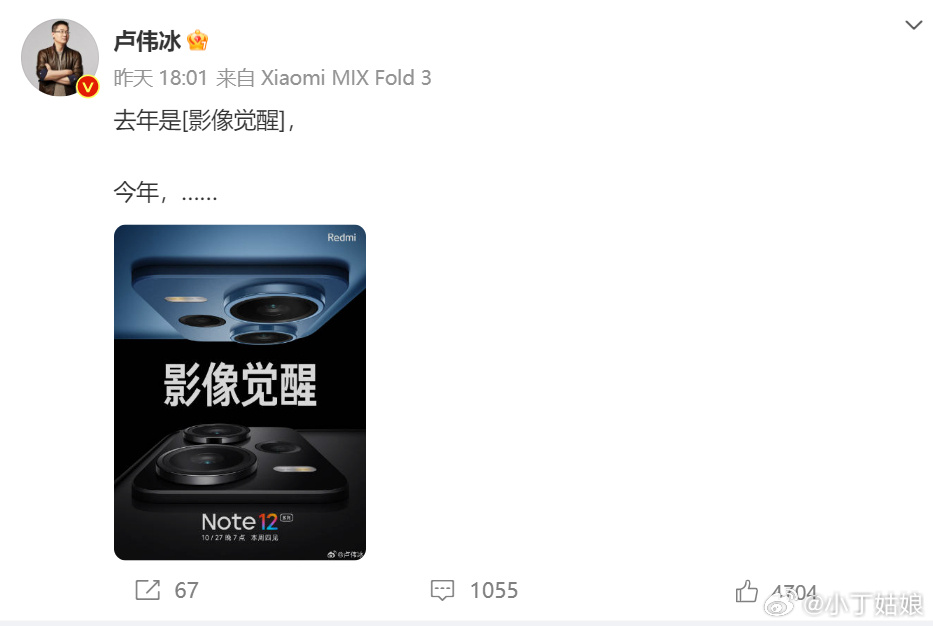Screen dimensions: 933x626
Task: Click the Redmi logo in poster
Action: [x=342, y=237]
